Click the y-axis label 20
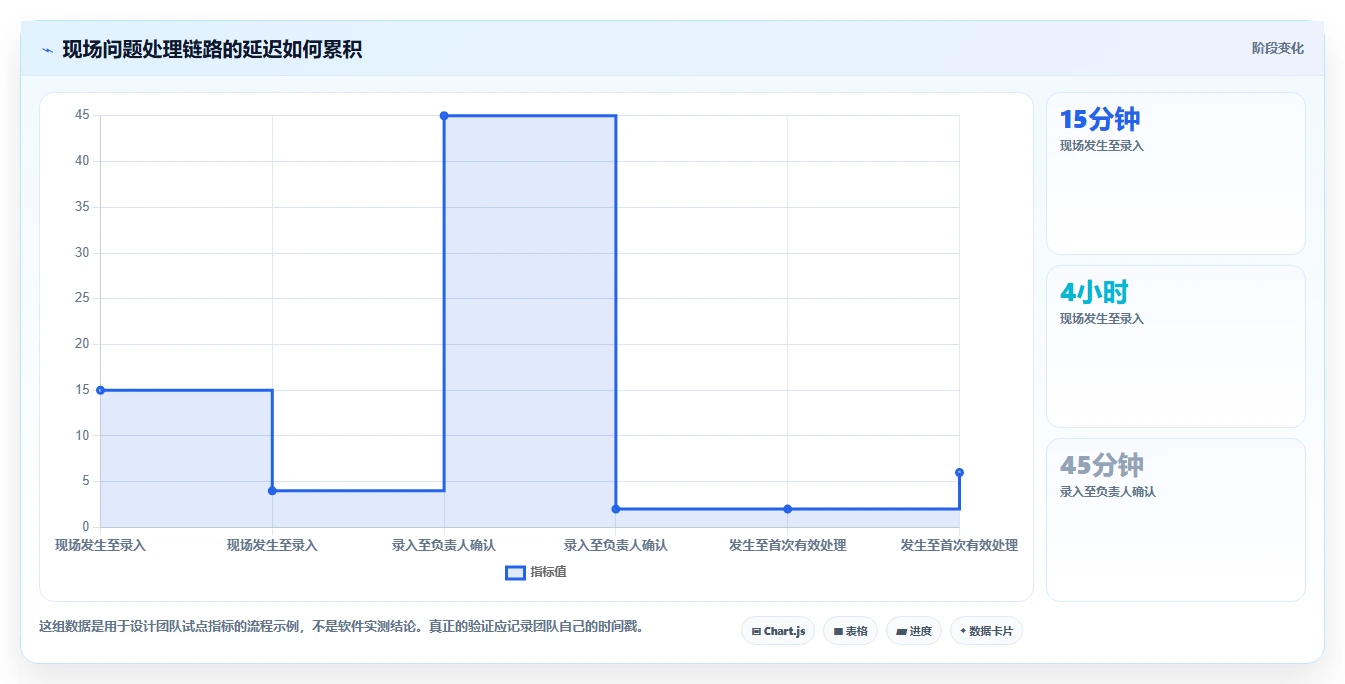The width and height of the screenshot is (1345, 684). click(x=82, y=344)
